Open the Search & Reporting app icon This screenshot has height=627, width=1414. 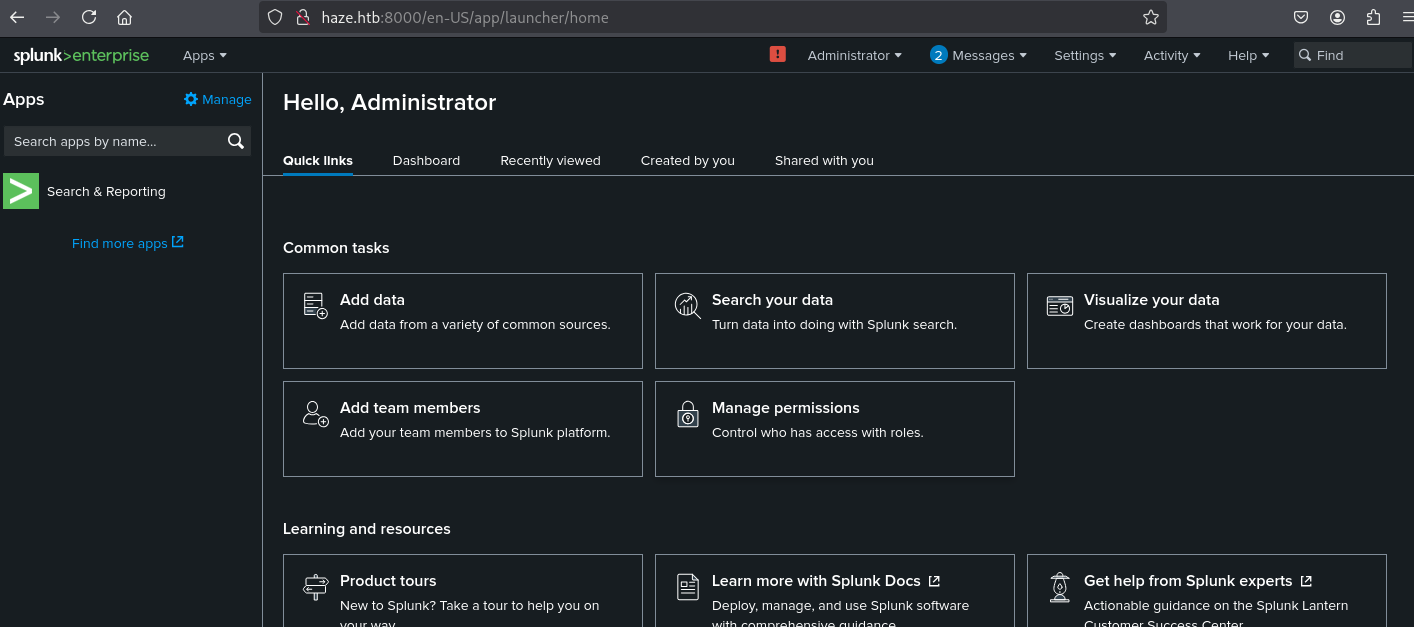tap(21, 191)
